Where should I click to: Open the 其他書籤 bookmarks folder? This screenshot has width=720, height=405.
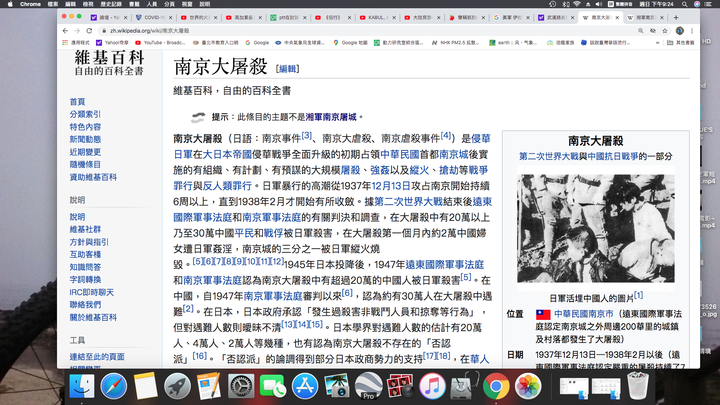click(x=681, y=43)
